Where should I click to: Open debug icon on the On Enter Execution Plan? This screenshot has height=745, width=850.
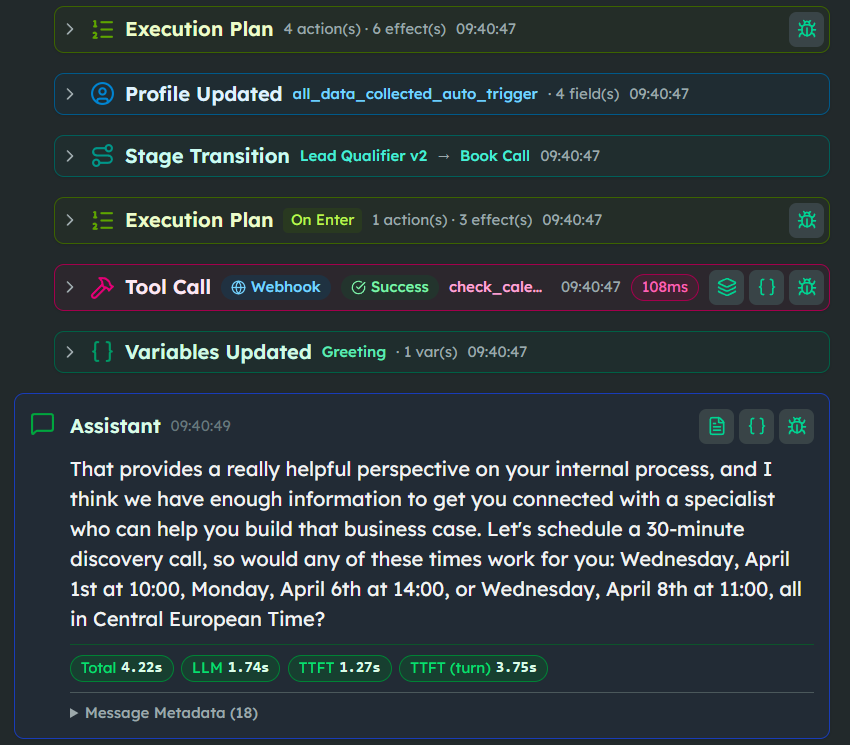pos(807,220)
